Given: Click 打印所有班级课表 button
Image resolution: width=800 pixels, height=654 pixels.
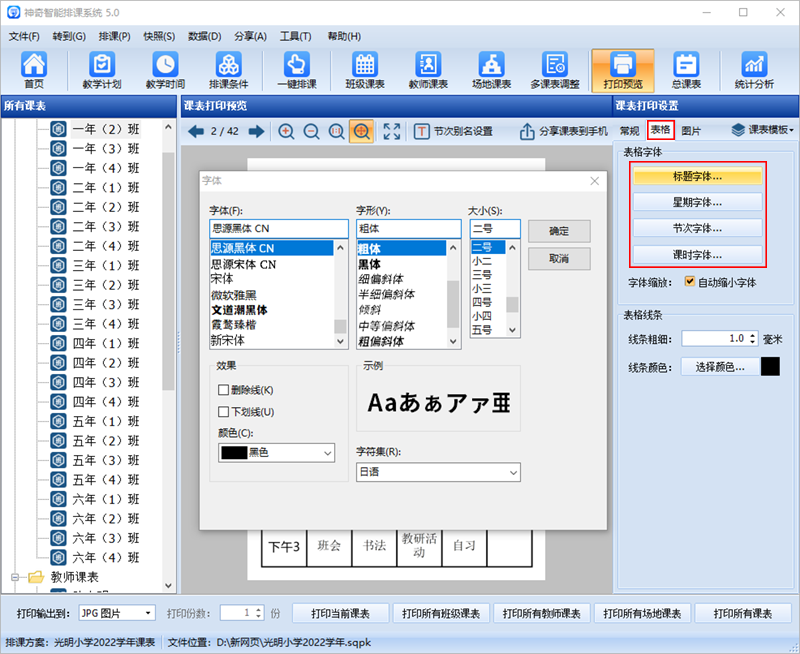Looking at the screenshot, I should pos(441,613).
